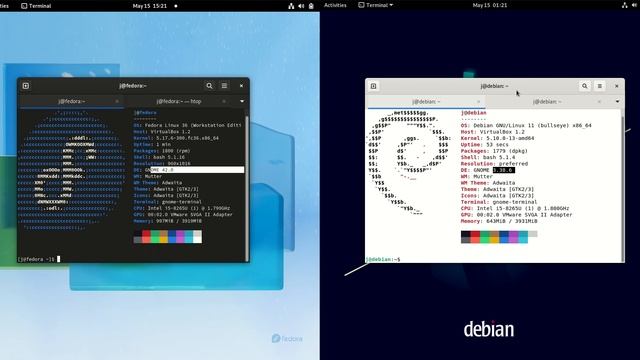Click Fedora Uptime 1 min line
640x360 pixels.
152,144
